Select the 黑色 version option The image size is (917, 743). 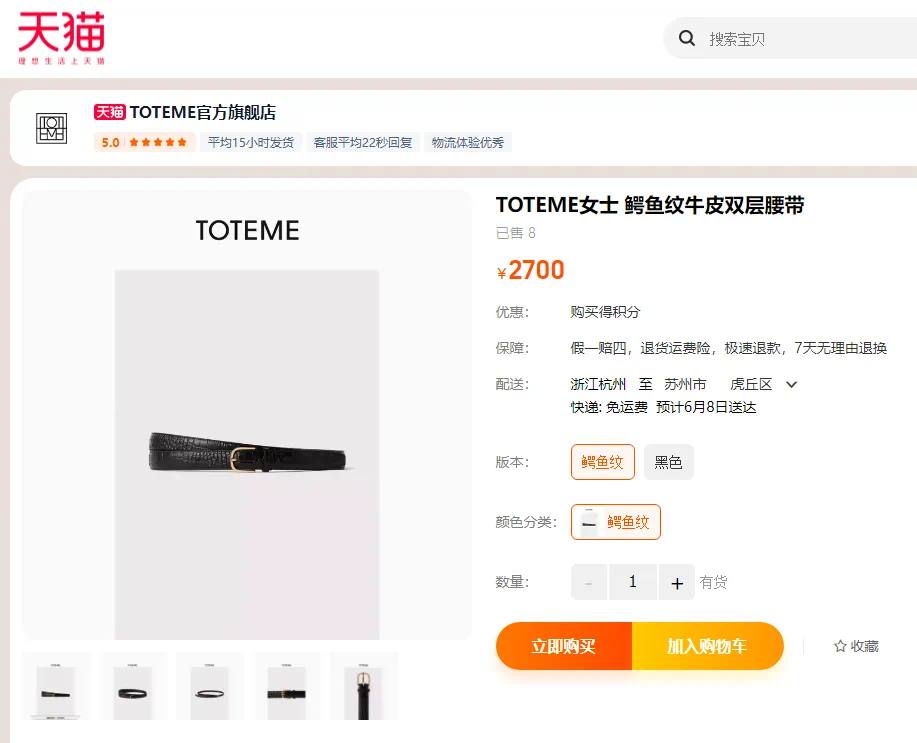pyautogui.click(x=668, y=462)
